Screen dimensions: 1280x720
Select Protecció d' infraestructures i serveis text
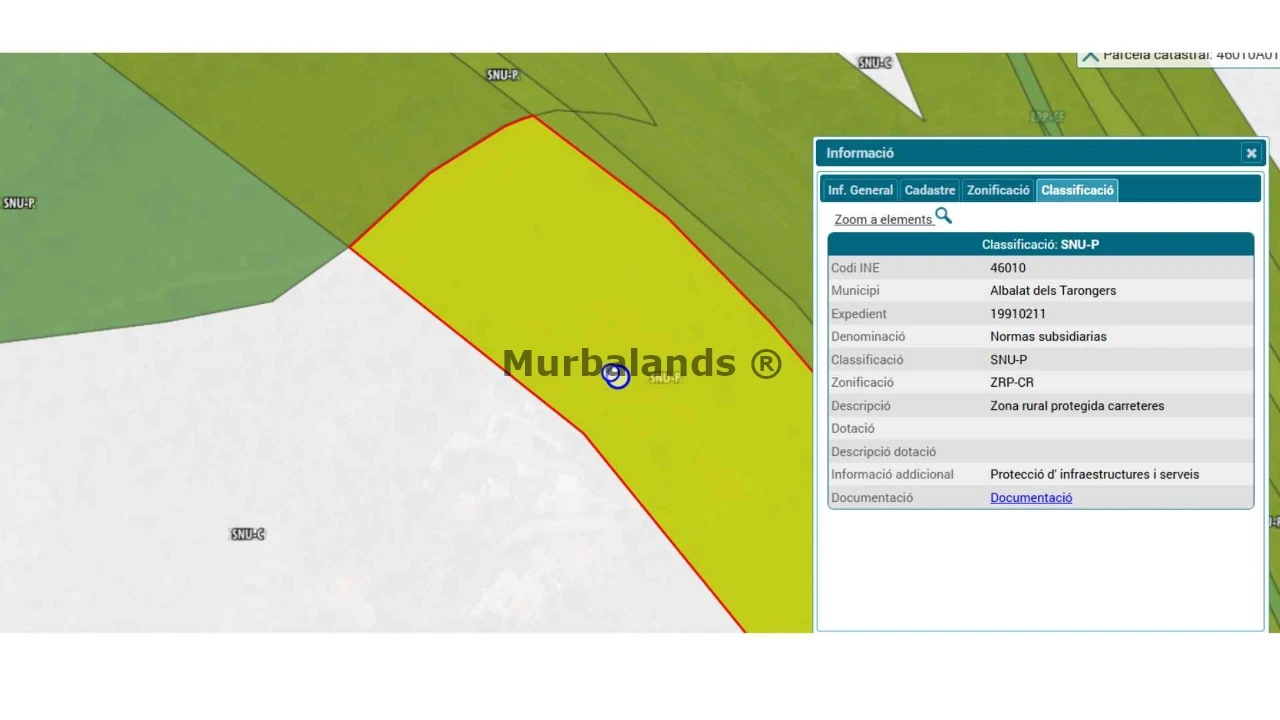(x=1094, y=475)
